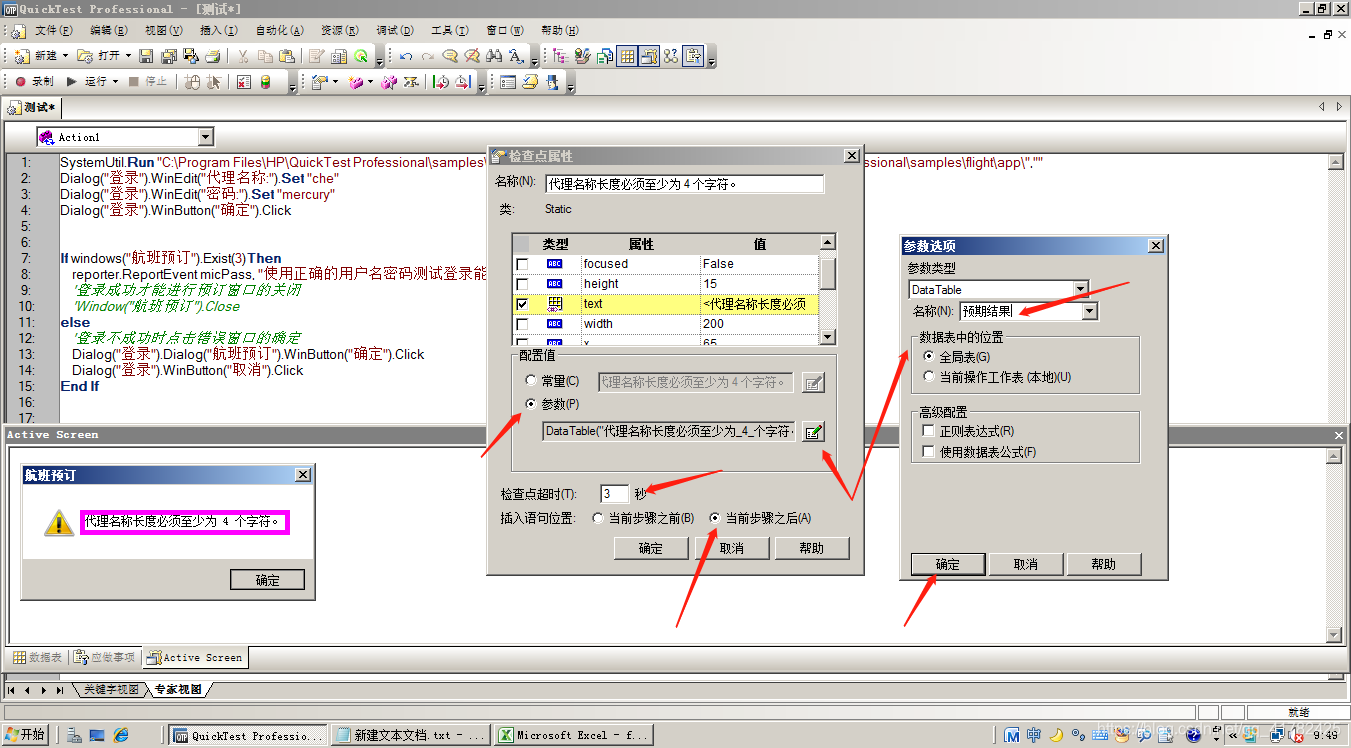Click 确定 in the 参数选项 dialog
This screenshot has width=1351, height=748.
click(947, 564)
